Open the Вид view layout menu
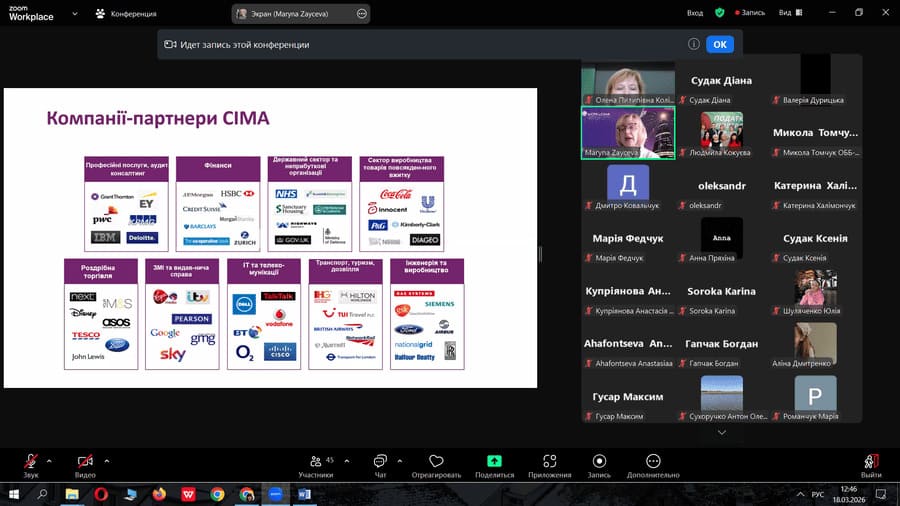Screen dimensions: 900x506 pos(789,13)
